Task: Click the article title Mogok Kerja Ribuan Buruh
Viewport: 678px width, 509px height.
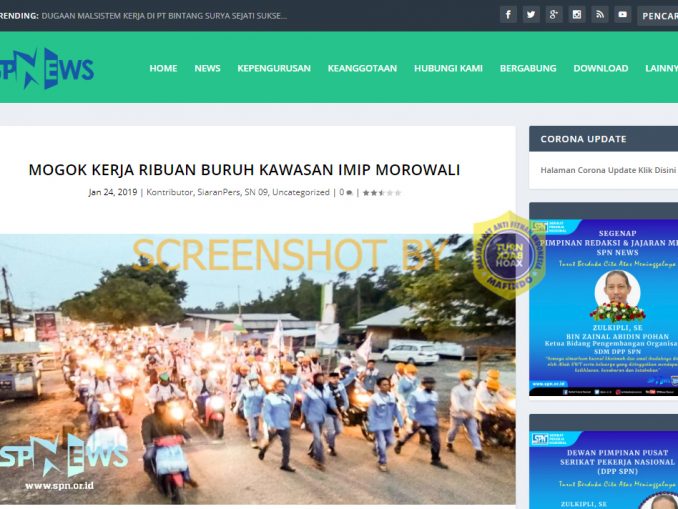Action: click(x=244, y=170)
